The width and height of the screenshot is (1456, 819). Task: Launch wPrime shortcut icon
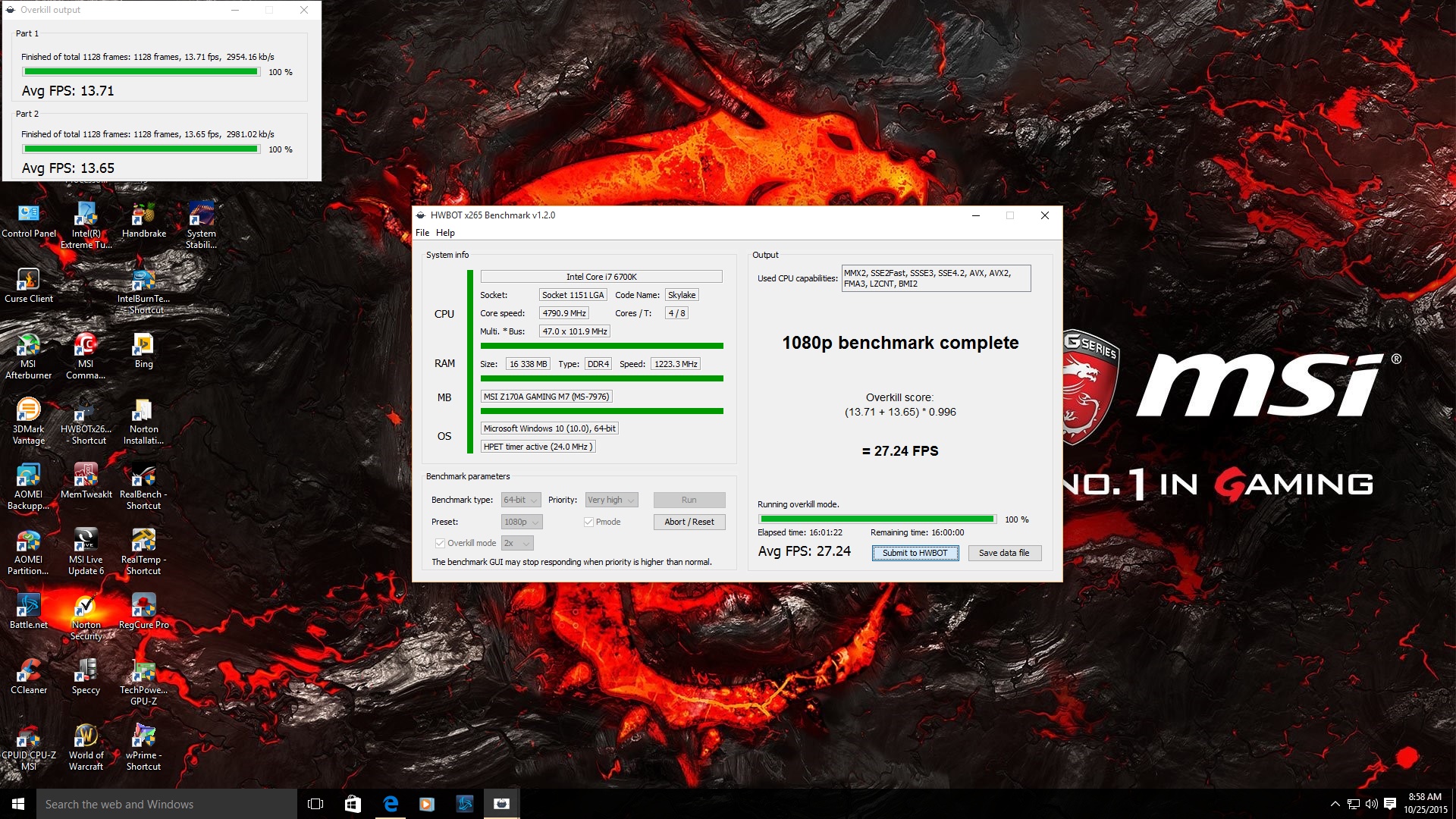pyautogui.click(x=143, y=747)
